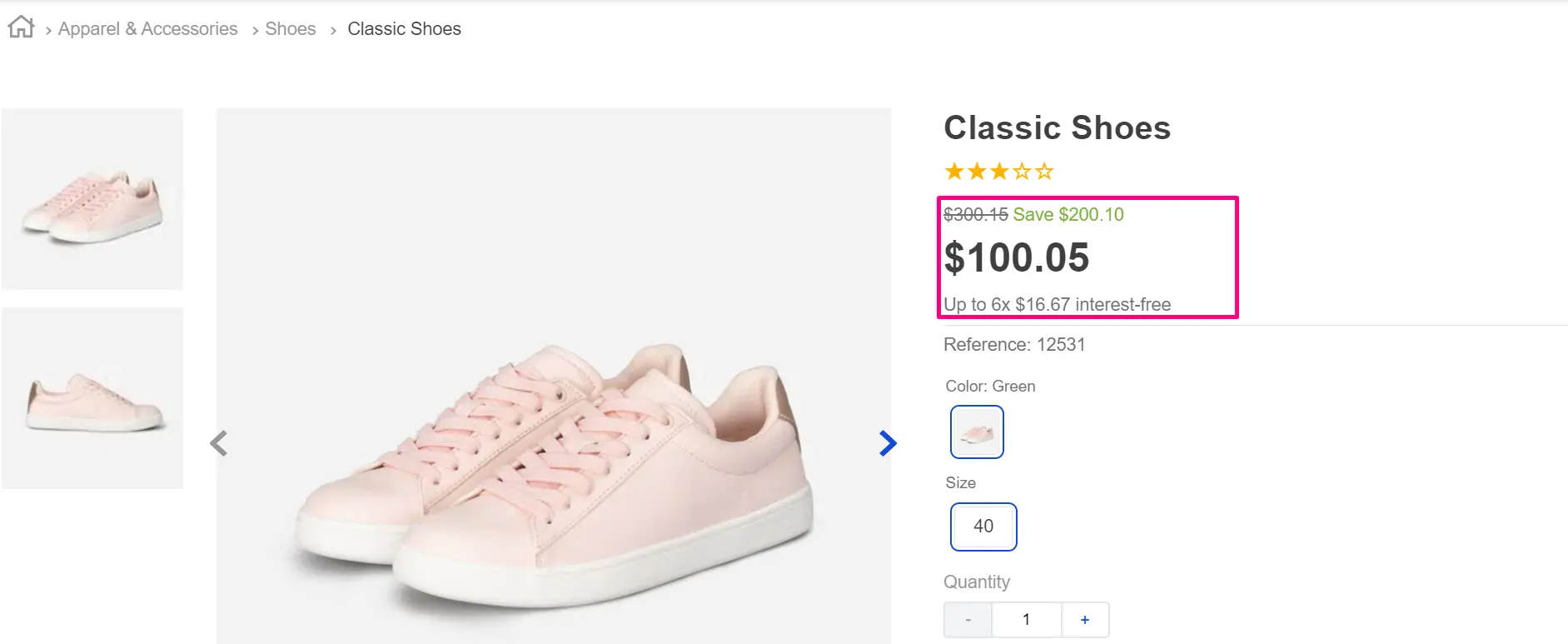Click the fifth empty rating star

point(1044,172)
